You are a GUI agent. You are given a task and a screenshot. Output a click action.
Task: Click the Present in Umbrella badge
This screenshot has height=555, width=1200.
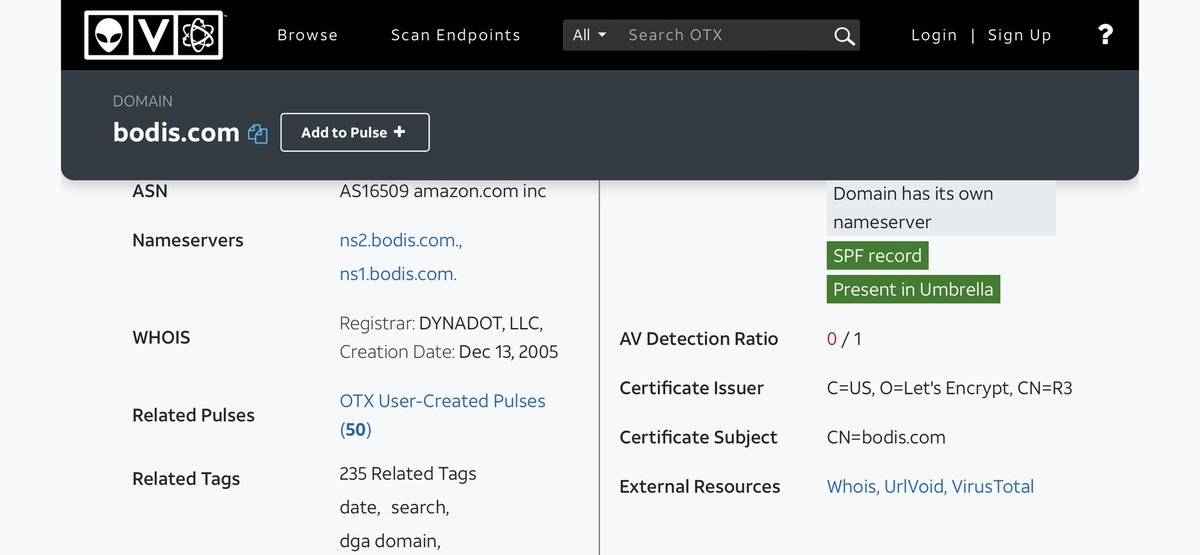913,290
